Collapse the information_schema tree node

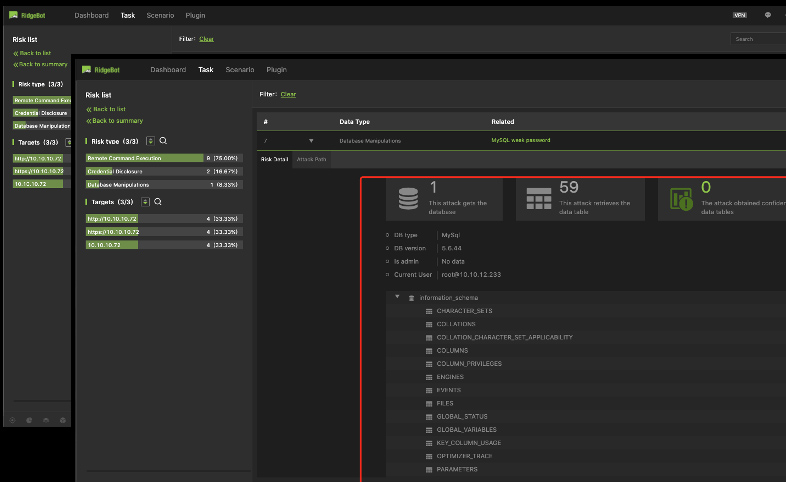click(397, 297)
